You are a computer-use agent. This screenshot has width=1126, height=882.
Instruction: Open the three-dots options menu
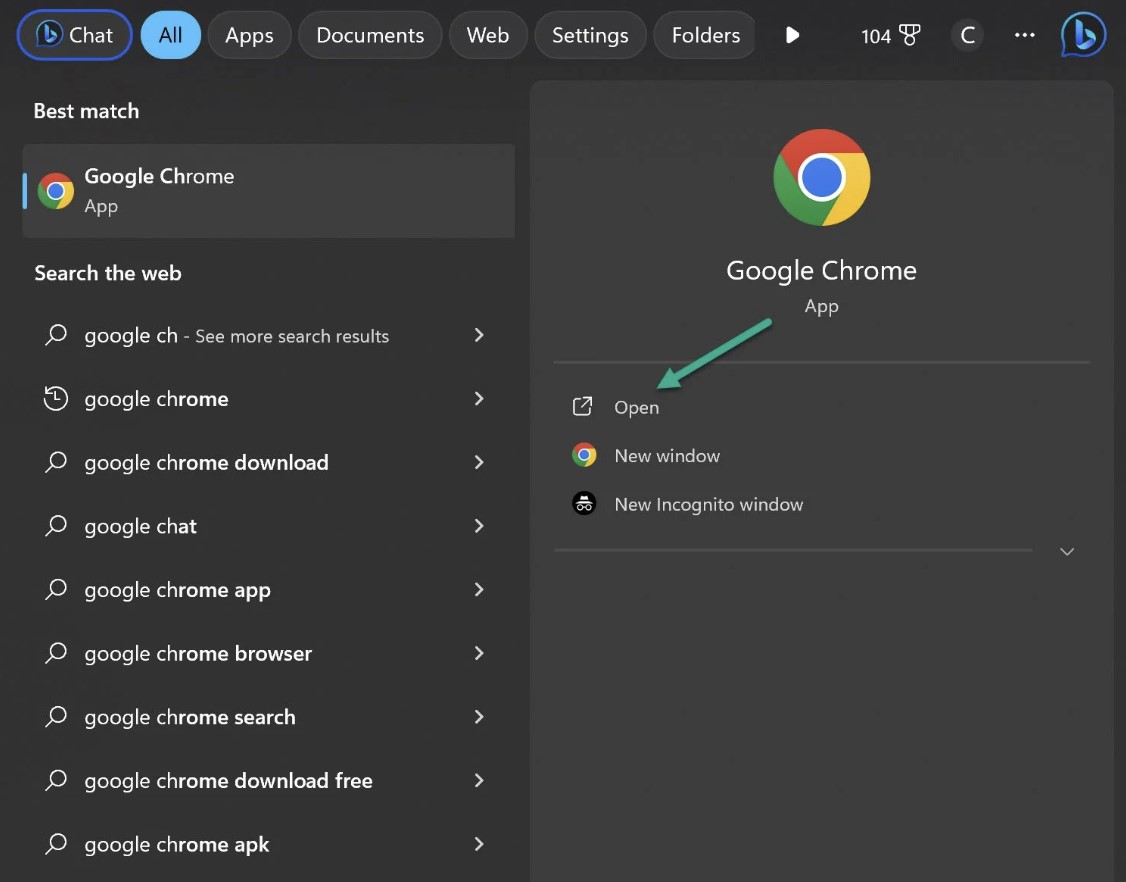coord(1024,34)
